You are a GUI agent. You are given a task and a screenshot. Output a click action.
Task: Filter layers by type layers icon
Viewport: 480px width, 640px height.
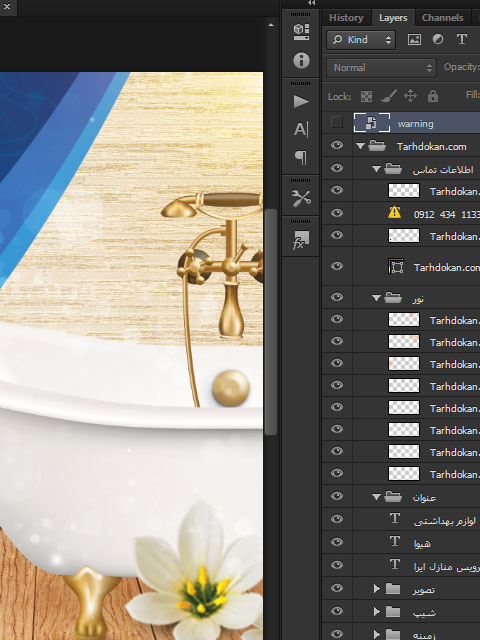(x=462, y=39)
